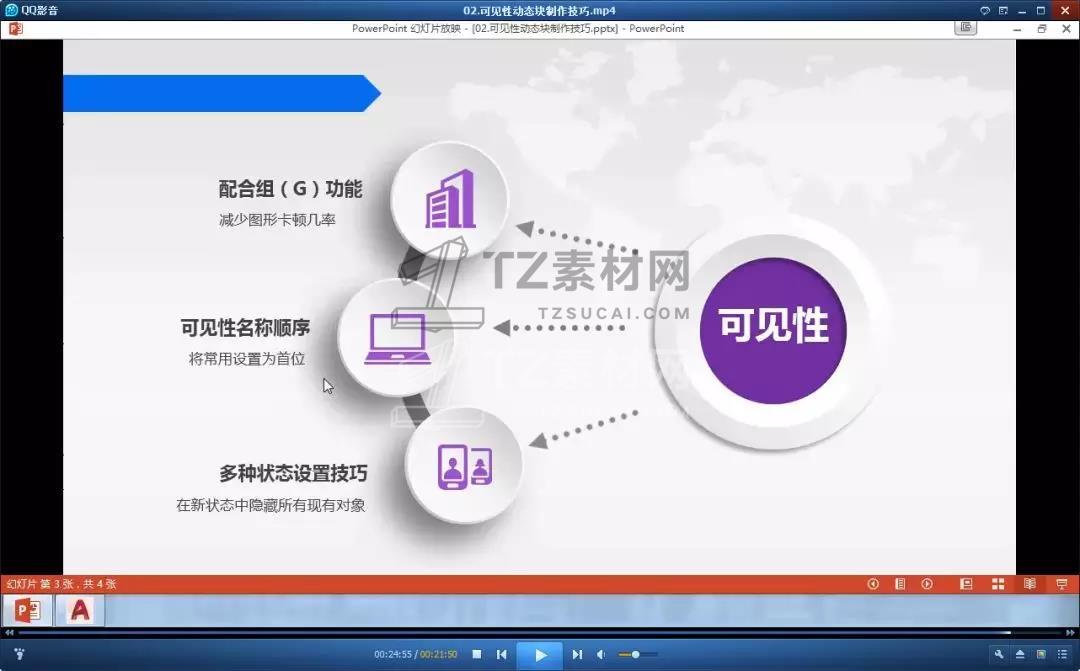Play the video
The height and width of the screenshot is (671, 1080).
point(539,654)
